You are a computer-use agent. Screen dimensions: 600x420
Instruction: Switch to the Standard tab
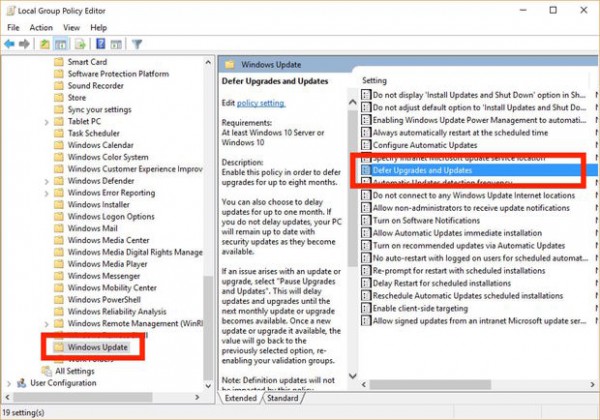pyautogui.click(x=282, y=398)
